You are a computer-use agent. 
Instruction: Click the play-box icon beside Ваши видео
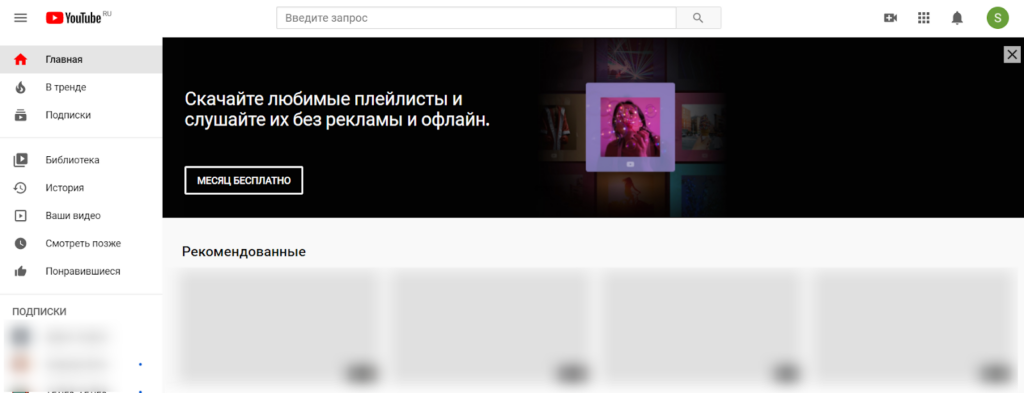(x=21, y=215)
